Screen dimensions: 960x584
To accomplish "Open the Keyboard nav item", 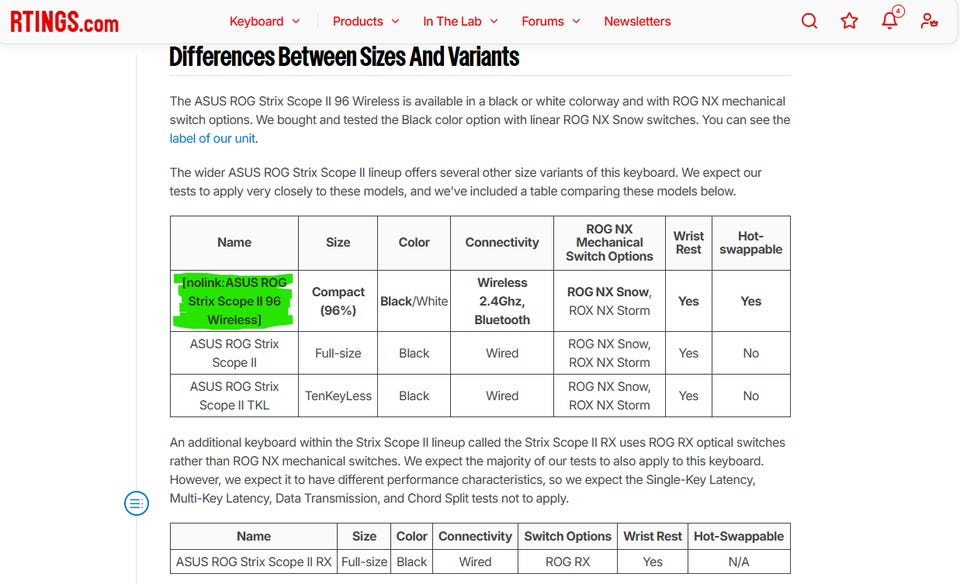I will [x=256, y=21].
